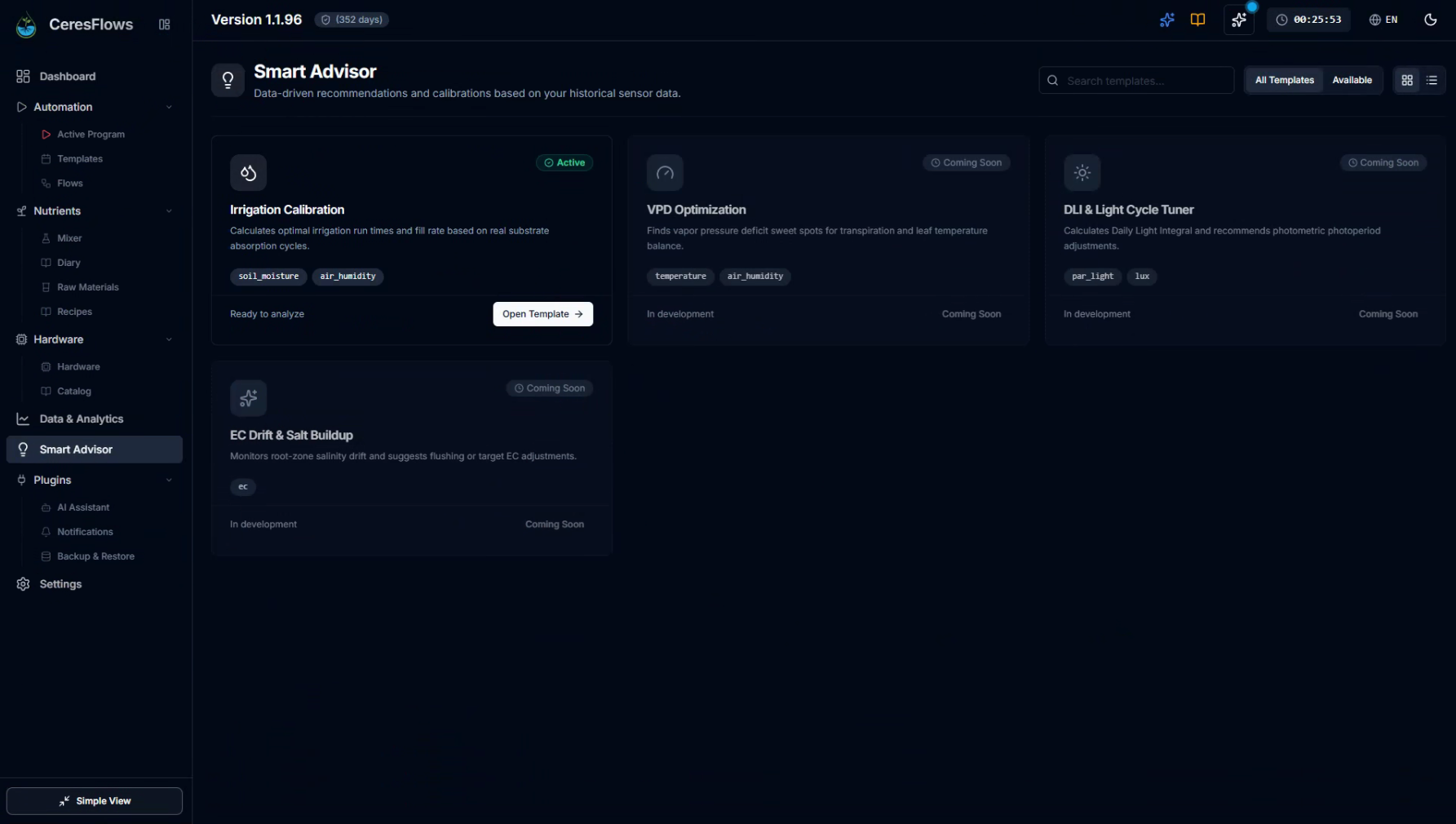Click the Automation play icon
Viewport: 1456px width, 824px height.
(21, 107)
